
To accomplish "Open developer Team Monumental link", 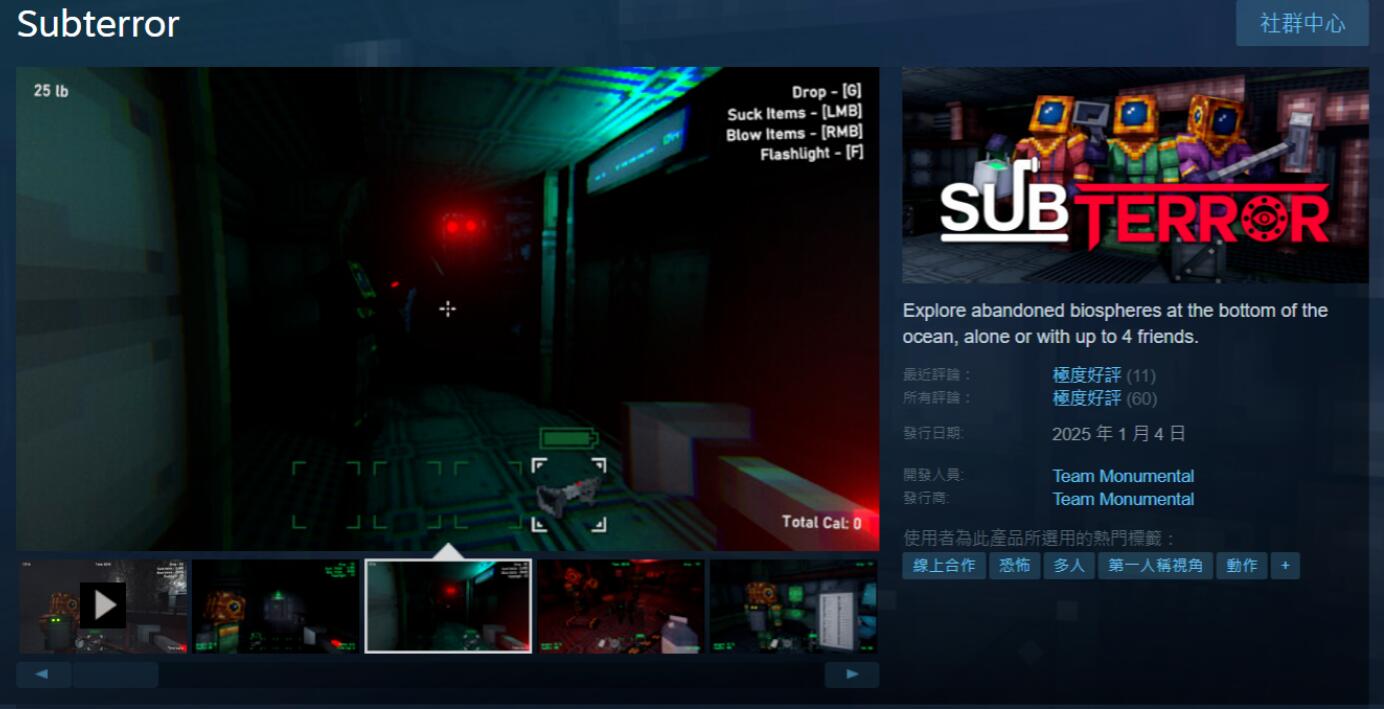I will point(1123,476).
